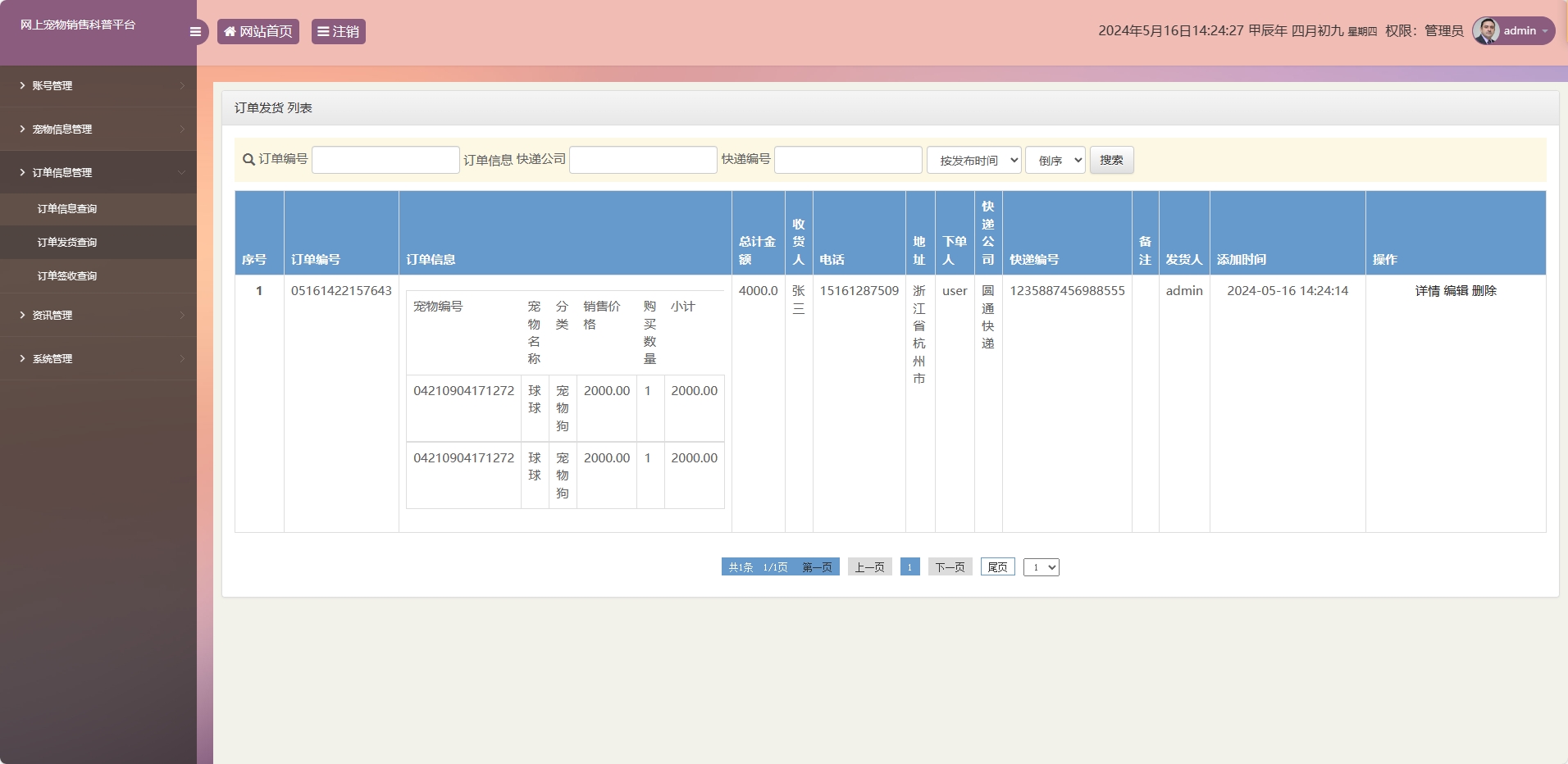This screenshot has width=1568, height=764.
Task: Click the home icon button 网站首页
Action: coord(258,32)
